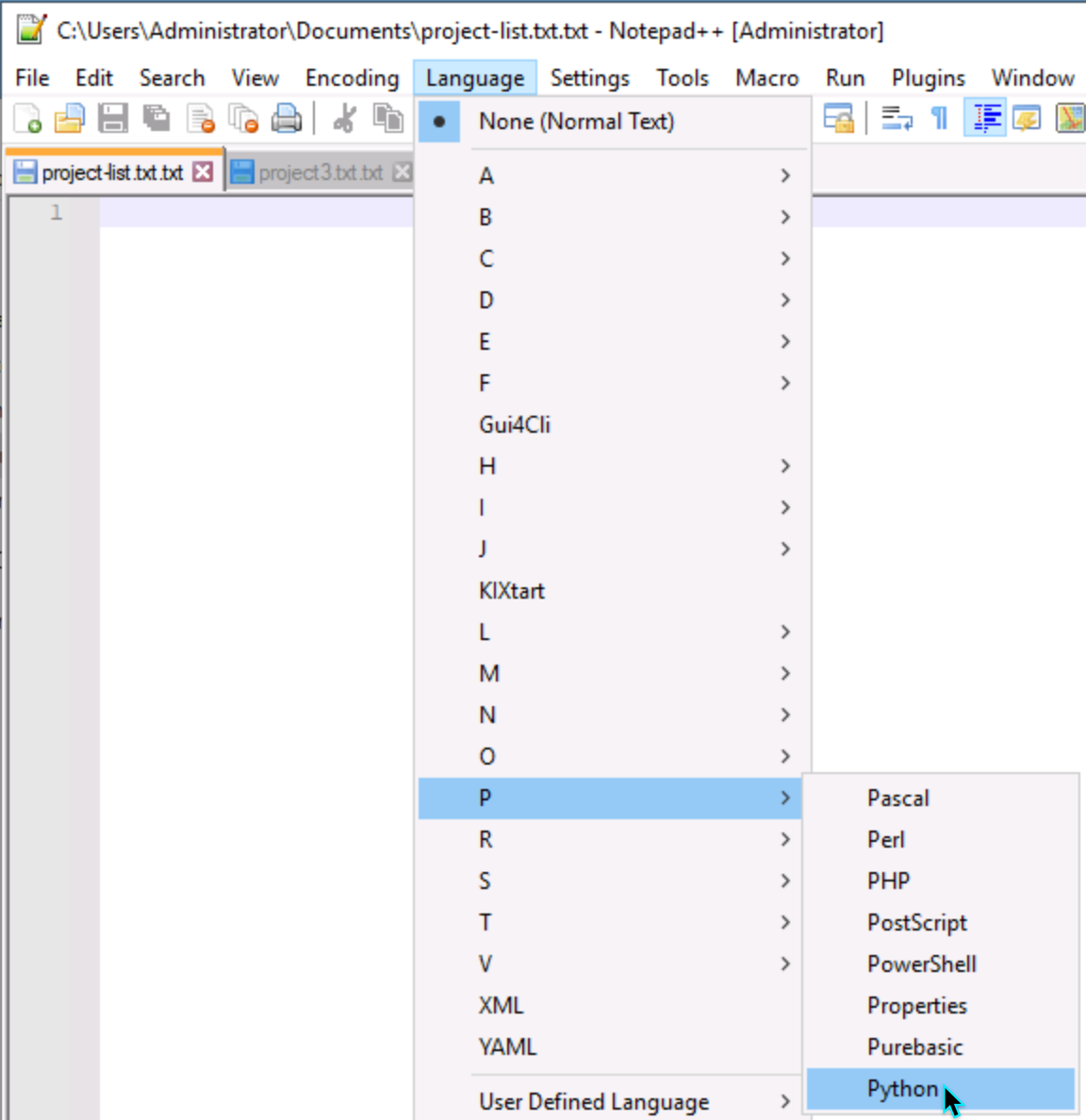Expand the O languages submenu
Image resolution: width=1086 pixels, height=1120 pixels.
pos(613,756)
